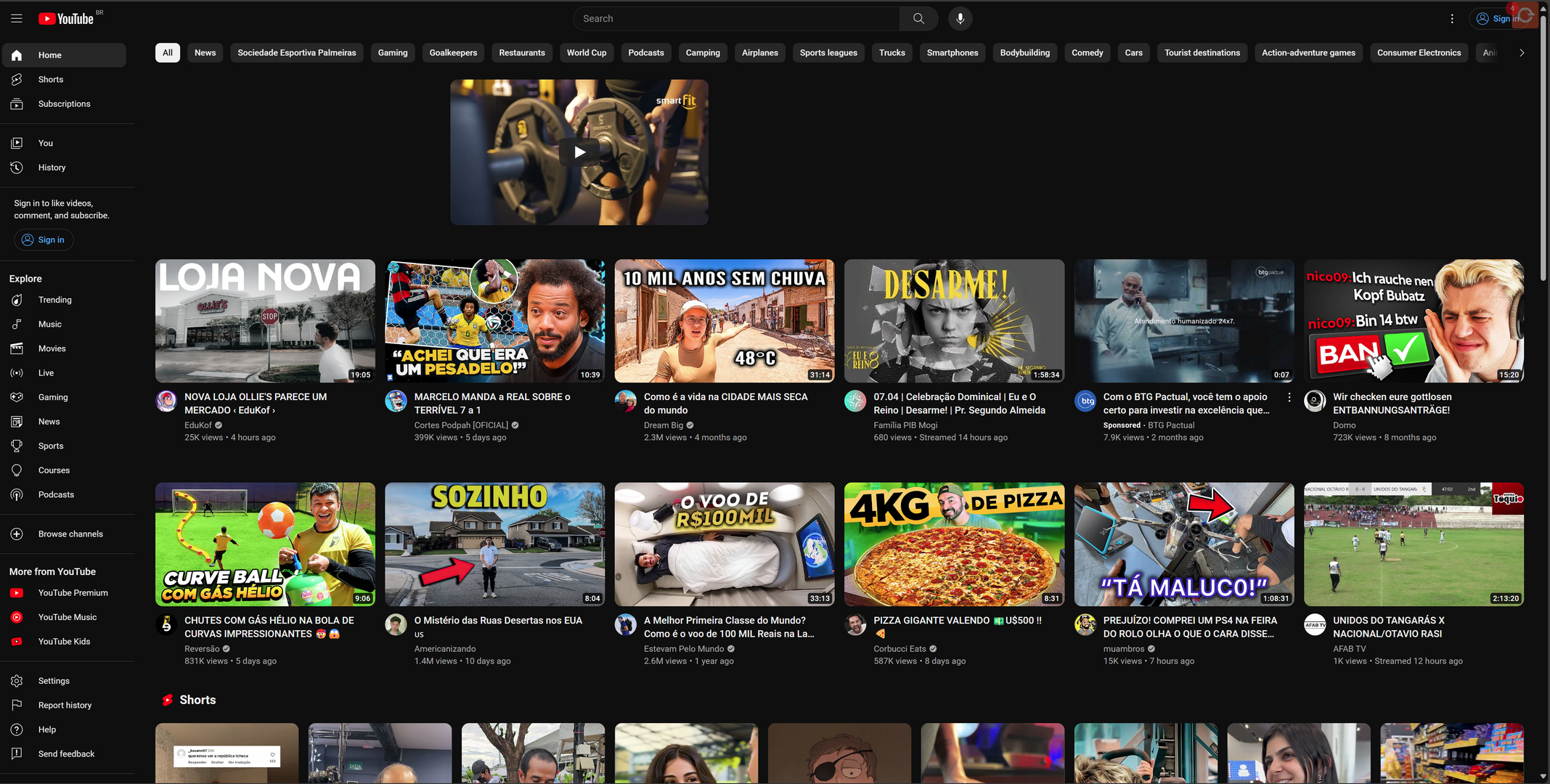Open Send feedback
This screenshot has width=1550, height=784.
pyautogui.click(x=64, y=754)
